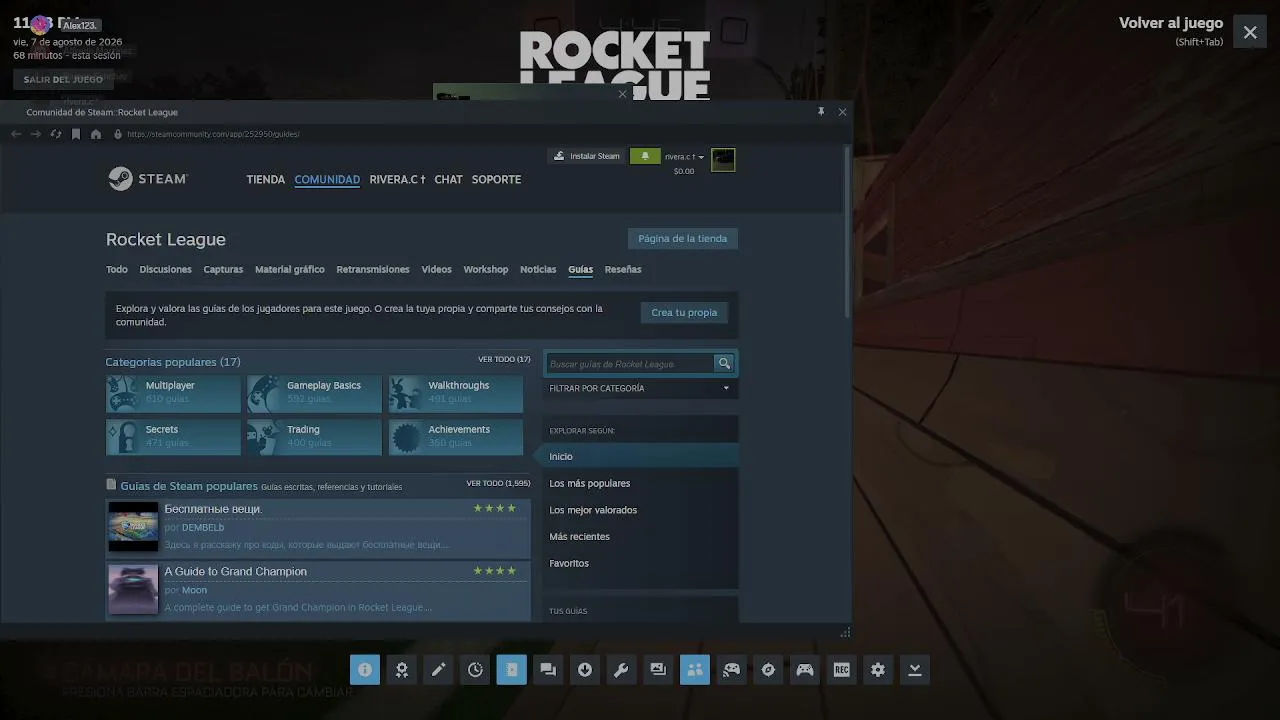Screen dimensions: 1280x720
Task: Open the notes pencil icon
Action: pos(438,670)
